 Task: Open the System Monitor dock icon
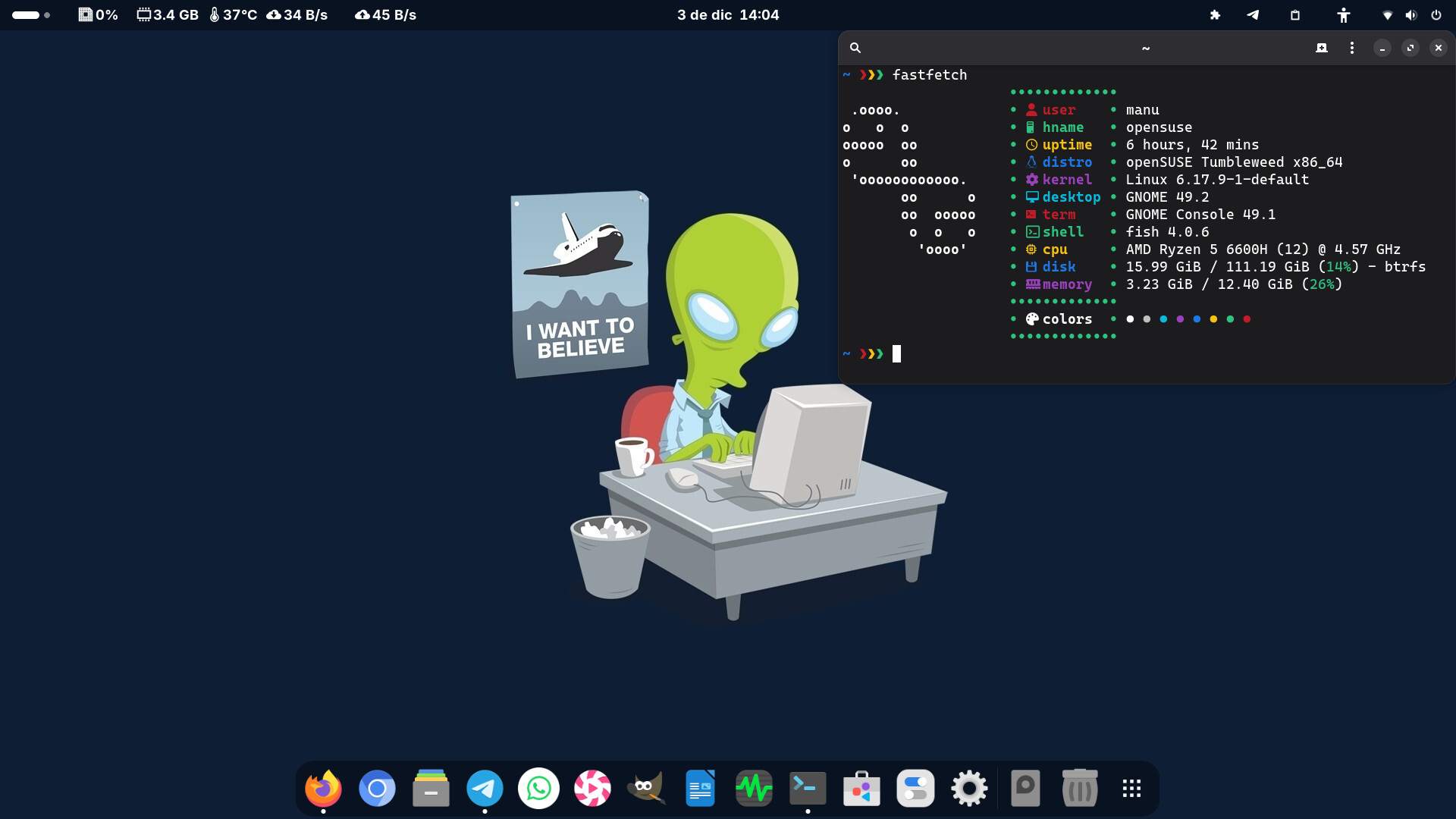(754, 789)
